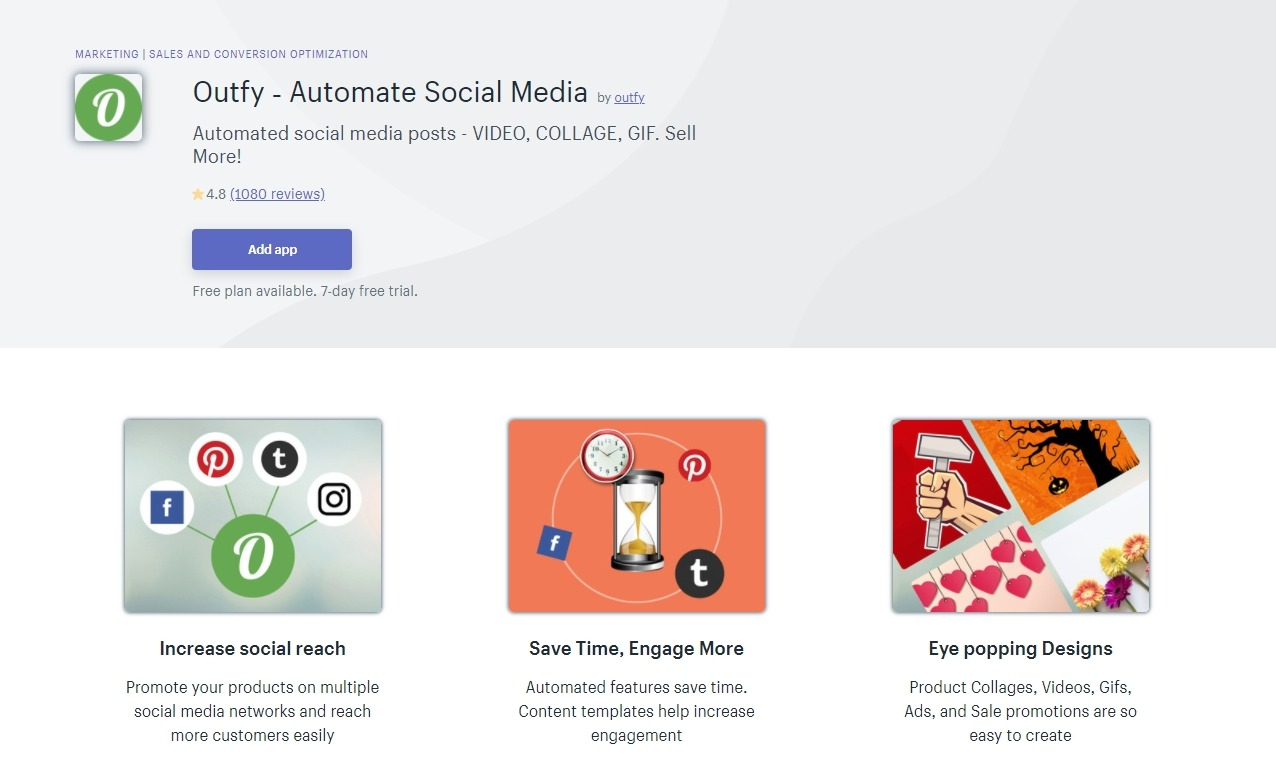This screenshot has width=1276, height=783.
Task: Click the hourglass icon in orange image
Action: coord(637,520)
